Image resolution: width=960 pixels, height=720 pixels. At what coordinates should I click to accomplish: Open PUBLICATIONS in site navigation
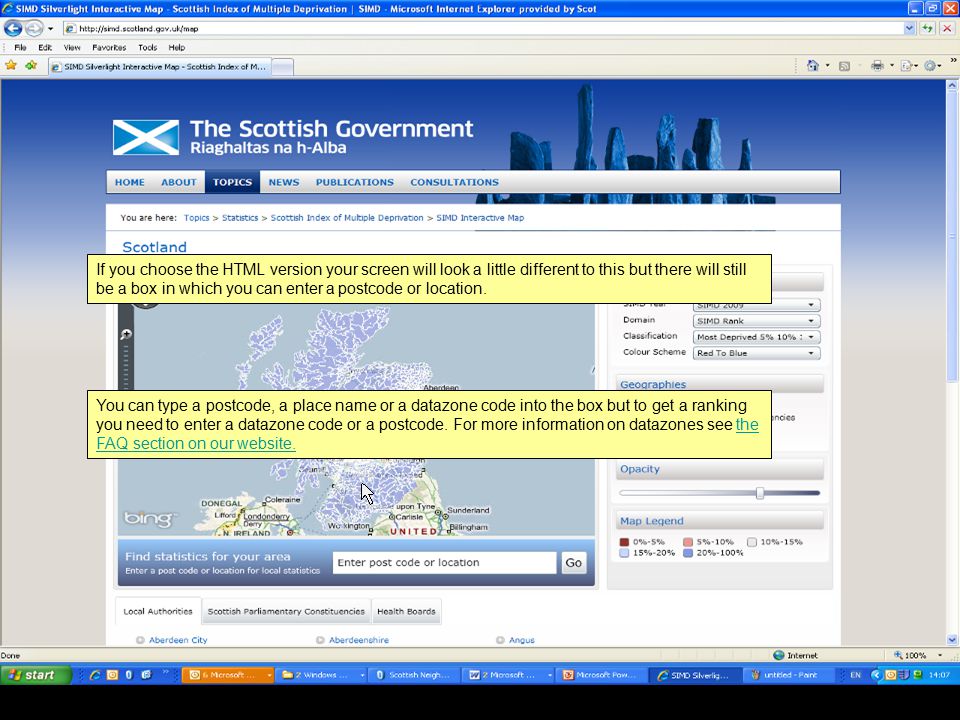click(354, 182)
